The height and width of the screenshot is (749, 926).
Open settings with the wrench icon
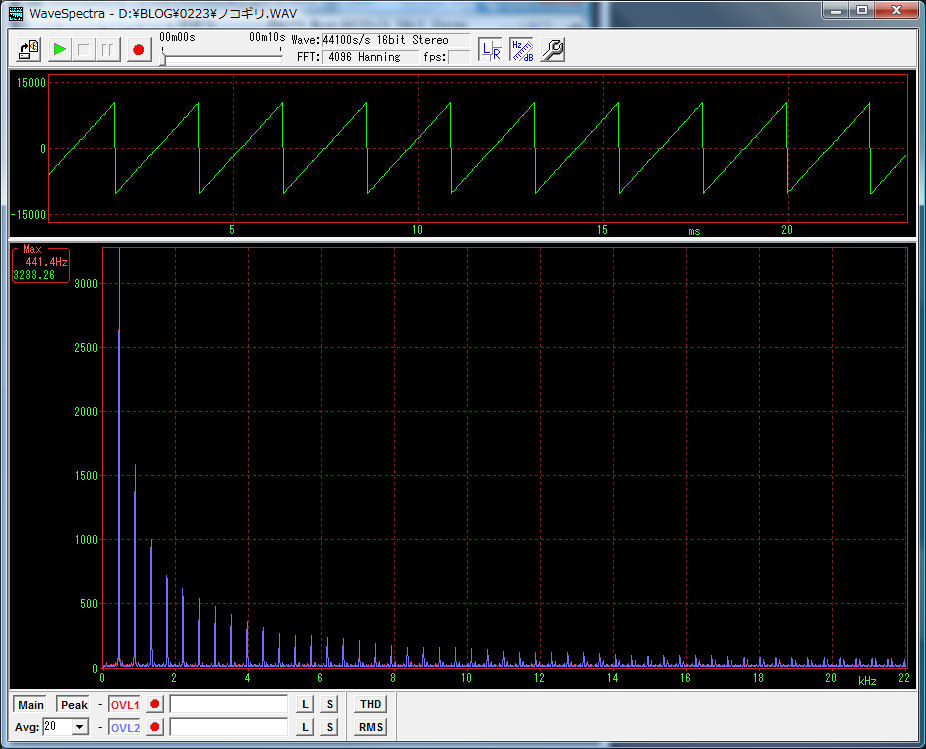click(553, 50)
